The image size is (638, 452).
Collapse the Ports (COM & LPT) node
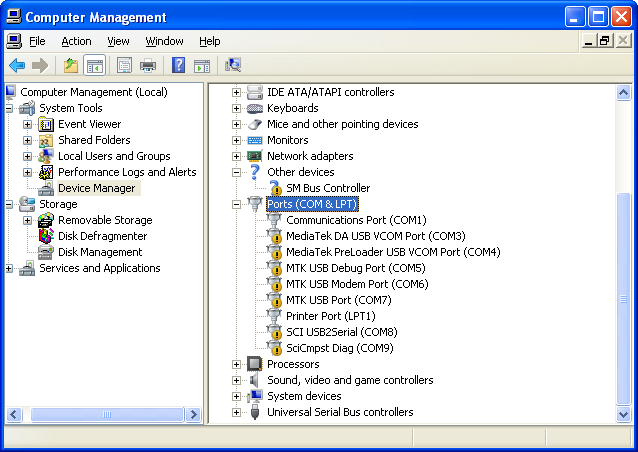(237, 204)
